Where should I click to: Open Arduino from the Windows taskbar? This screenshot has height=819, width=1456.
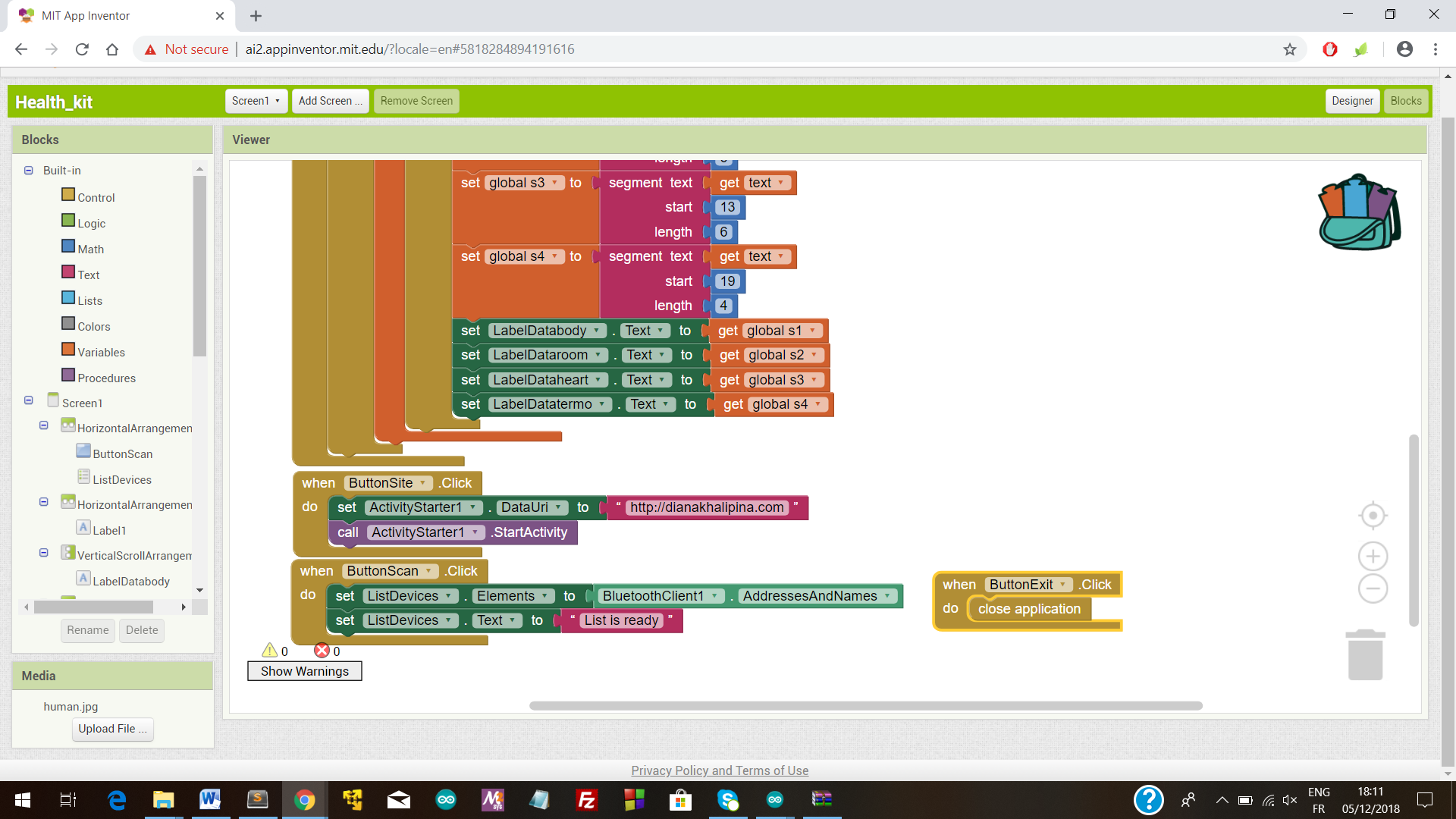click(x=446, y=799)
